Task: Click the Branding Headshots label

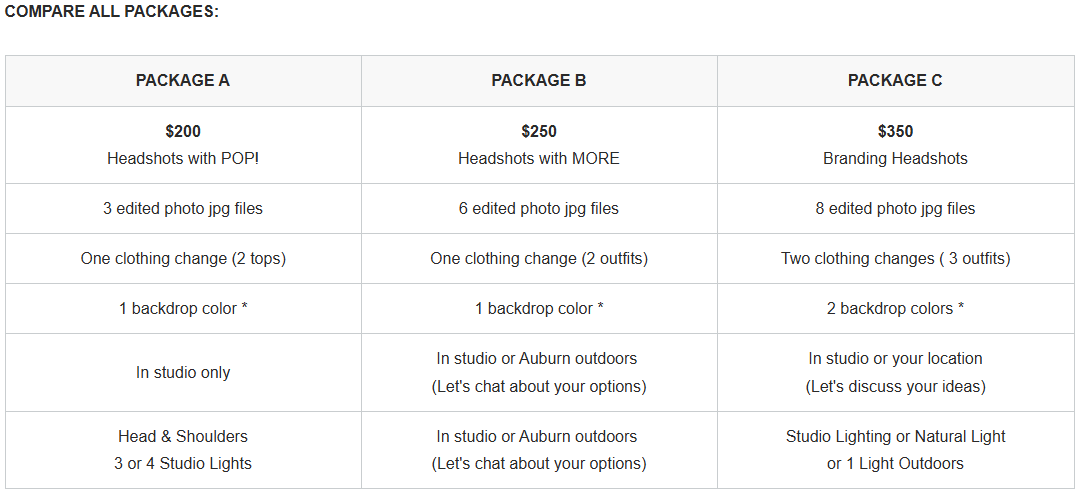Action: tap(895, 158)
